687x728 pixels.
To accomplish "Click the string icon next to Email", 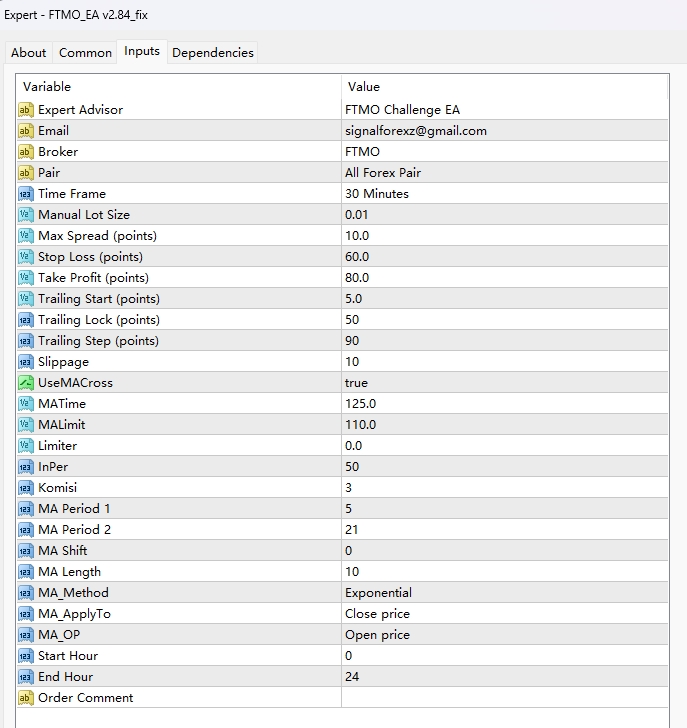I will point(26,131).
